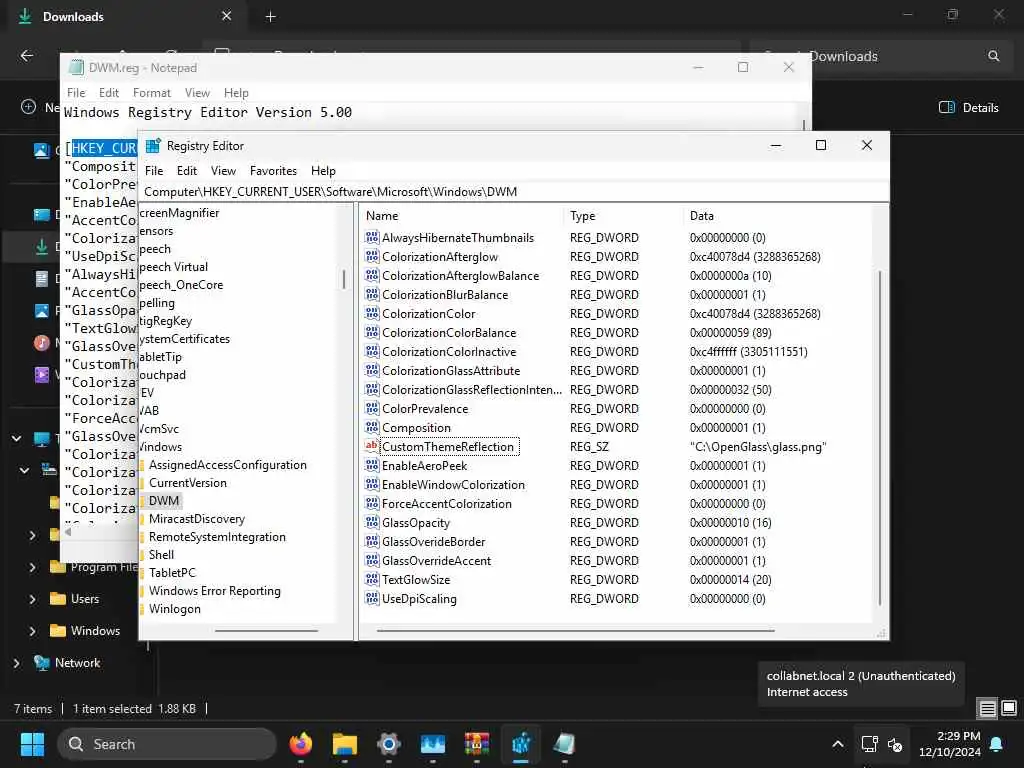
Task: Select the ColorizationAfterglow value icon
Action: click(372, 257)
